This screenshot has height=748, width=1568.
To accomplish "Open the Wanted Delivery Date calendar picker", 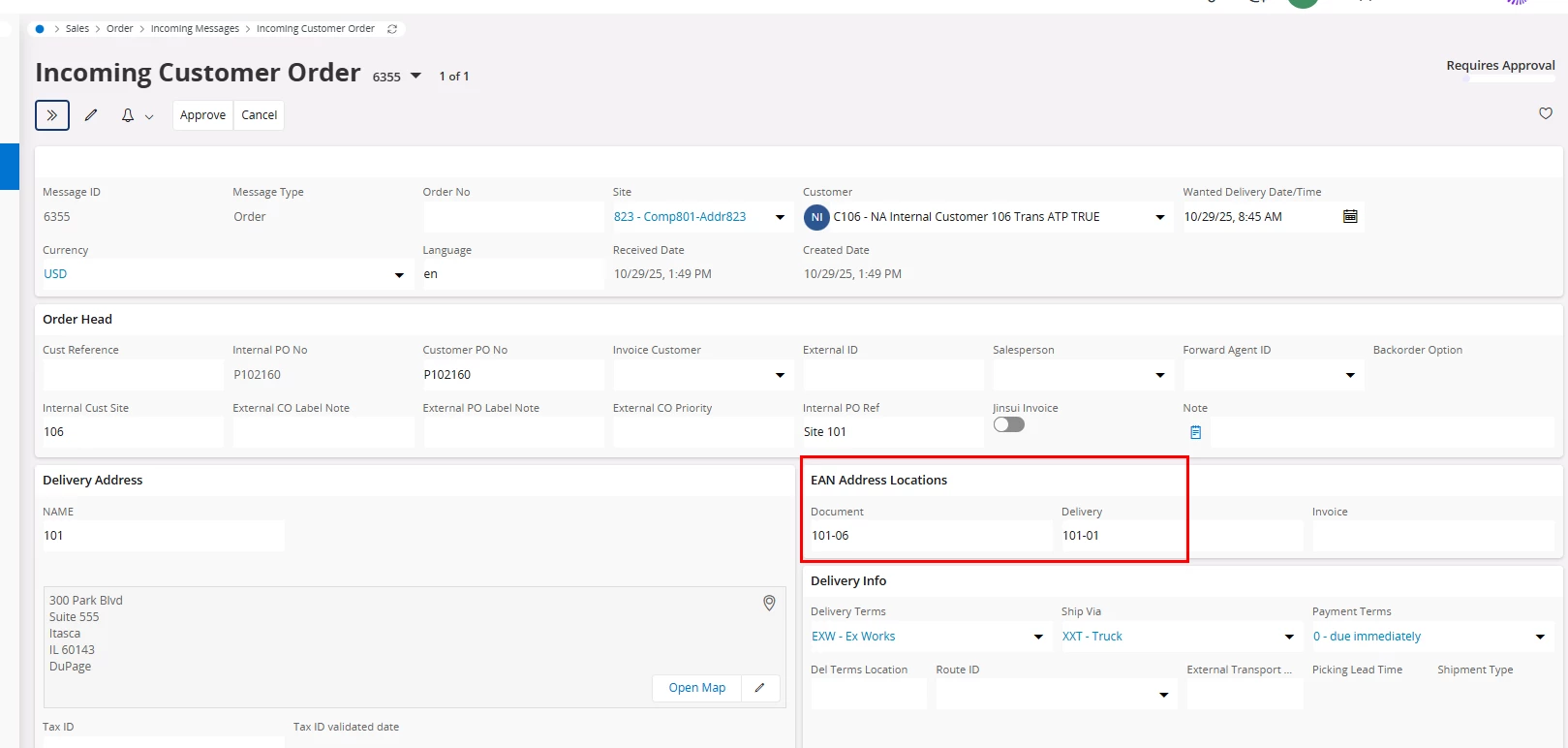I will click(1350, 216).
